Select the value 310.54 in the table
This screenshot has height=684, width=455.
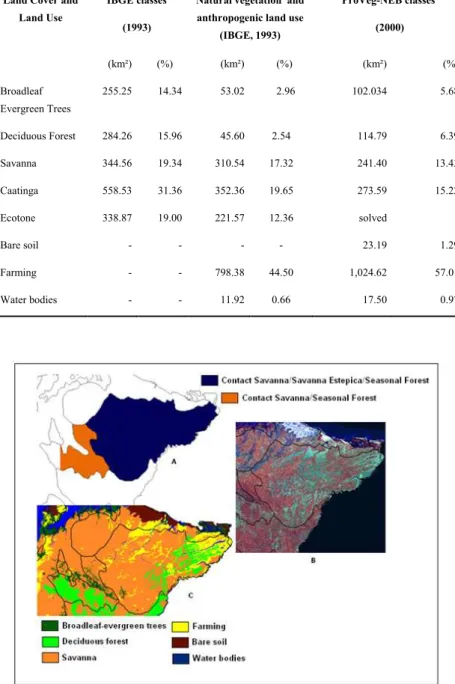229,164
